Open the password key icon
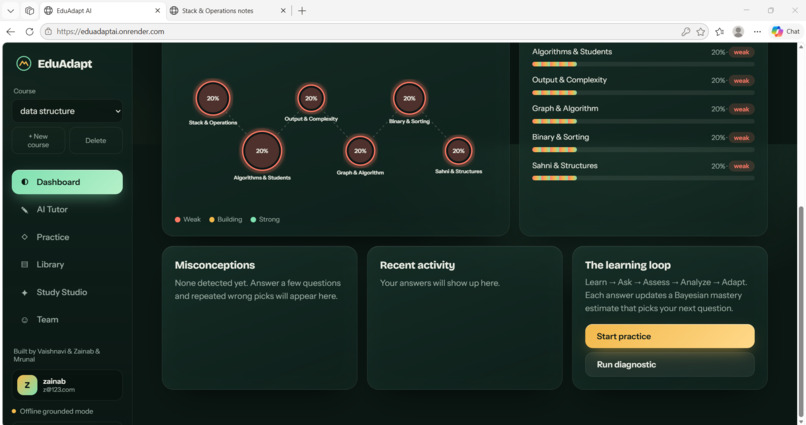 (x=685, y=31)
